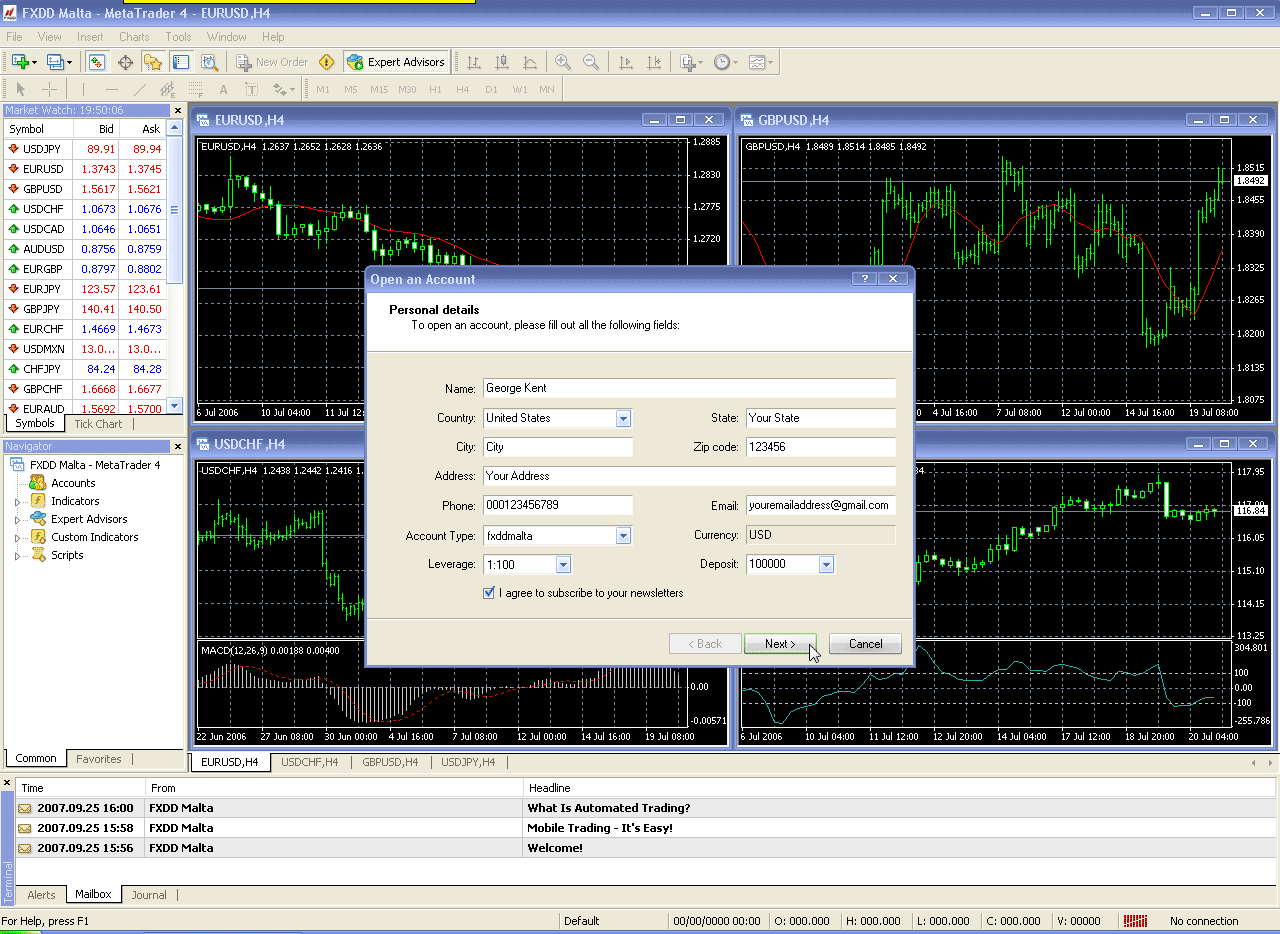The width and height of the screenshot is (1280, 934).
Task: Open the Account Type dropdown
Action: tap(623, 536)
